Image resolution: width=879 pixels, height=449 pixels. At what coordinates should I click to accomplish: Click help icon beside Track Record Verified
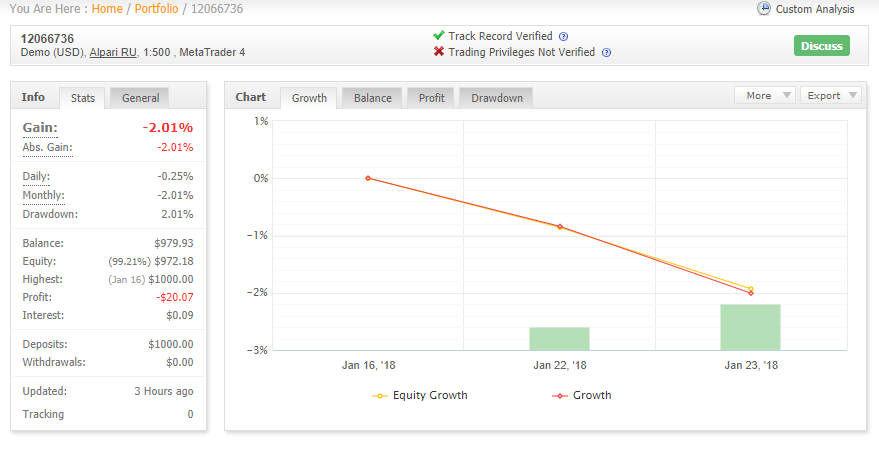563,36
